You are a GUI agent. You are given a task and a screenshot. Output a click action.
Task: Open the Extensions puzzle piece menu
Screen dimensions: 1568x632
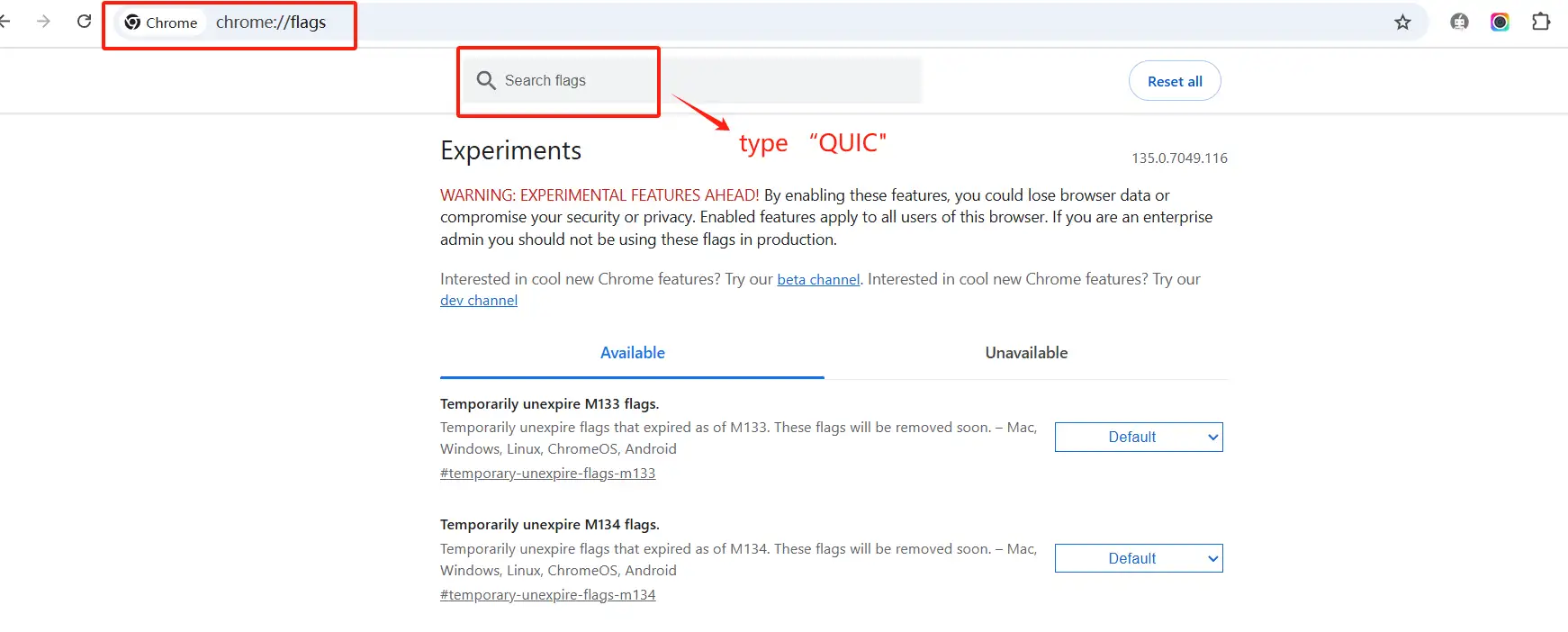(1541, 23)
